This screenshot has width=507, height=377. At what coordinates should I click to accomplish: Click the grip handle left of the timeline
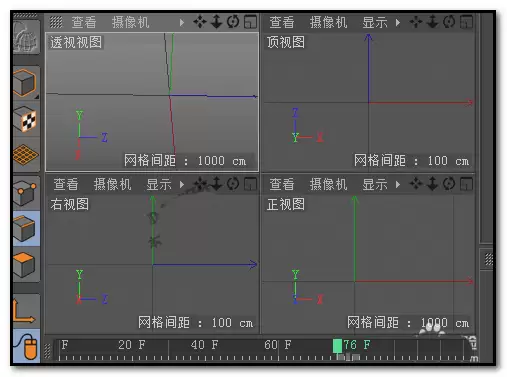[47, 350]
